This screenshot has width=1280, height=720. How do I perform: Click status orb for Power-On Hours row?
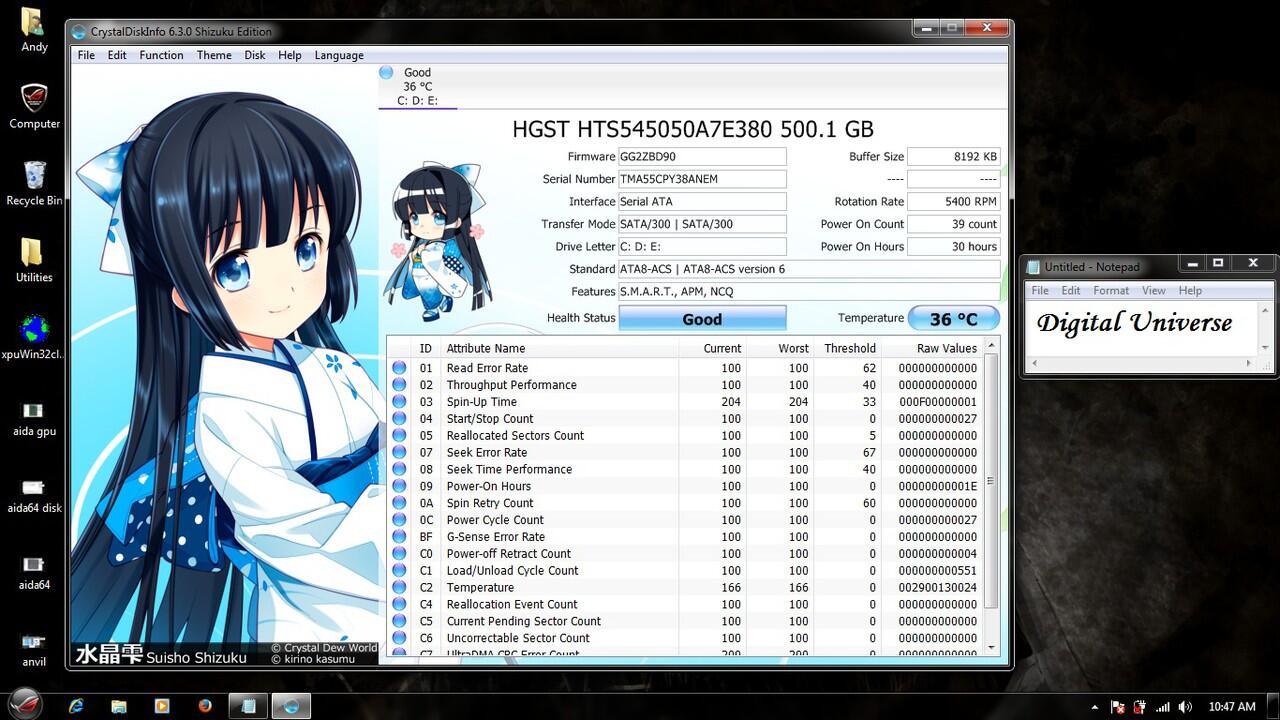pyautogui.click(x=399, y=486)
